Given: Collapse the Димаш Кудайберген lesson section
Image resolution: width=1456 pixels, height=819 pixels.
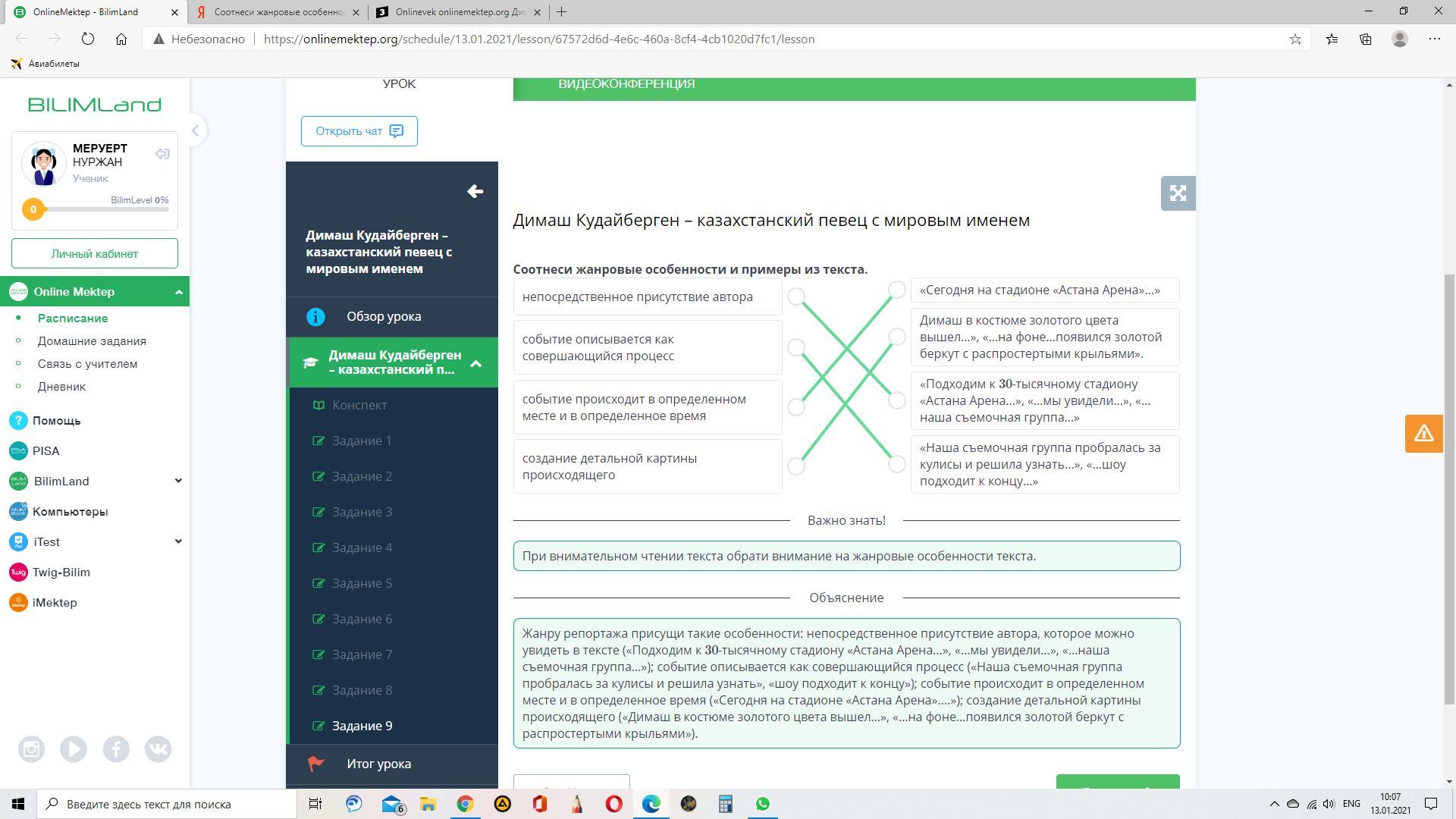Looking at the screenshot, I should [476, 363].
